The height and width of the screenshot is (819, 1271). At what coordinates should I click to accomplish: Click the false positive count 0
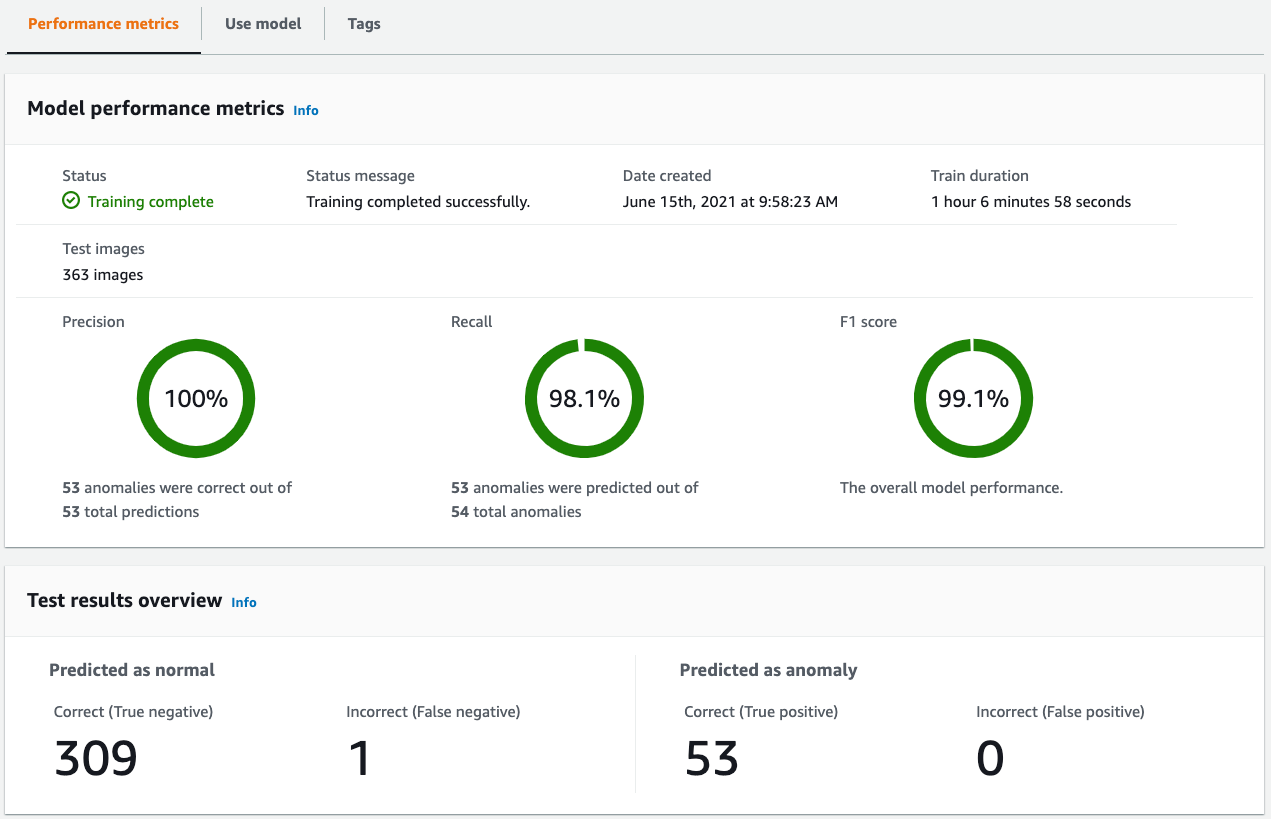(990, 759)
